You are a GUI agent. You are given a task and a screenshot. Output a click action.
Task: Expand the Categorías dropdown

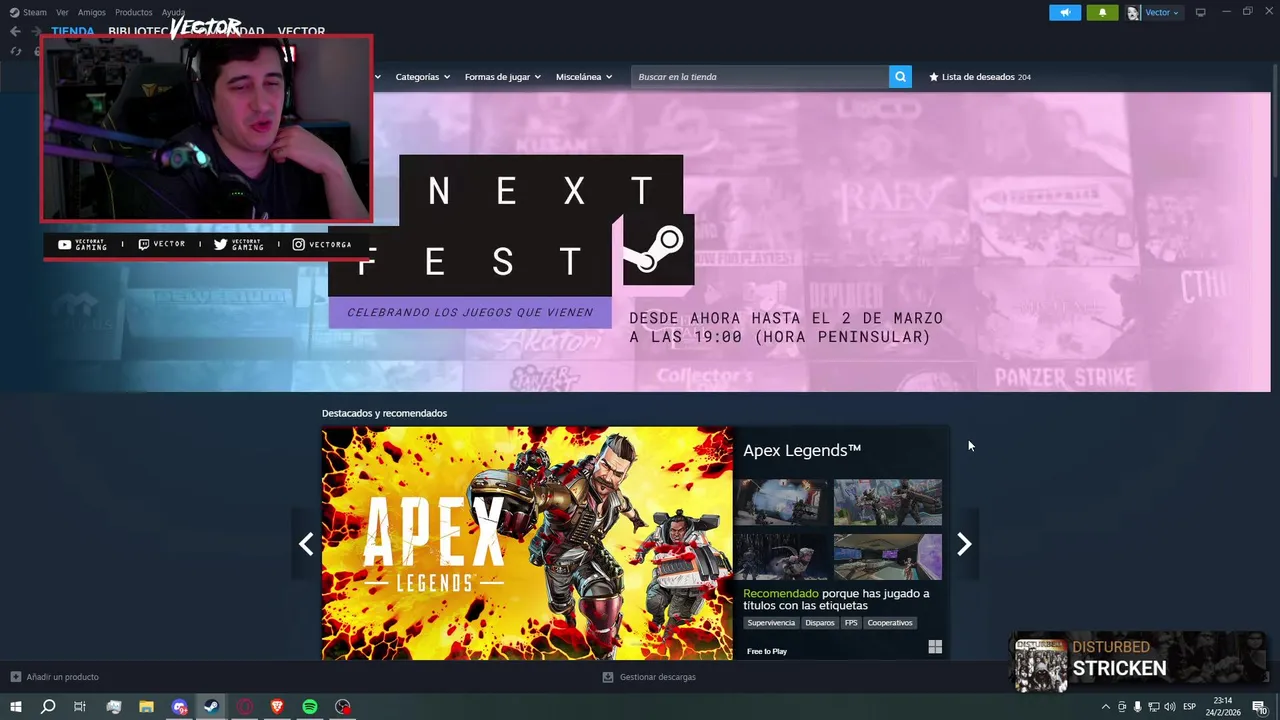click(422, 76)
